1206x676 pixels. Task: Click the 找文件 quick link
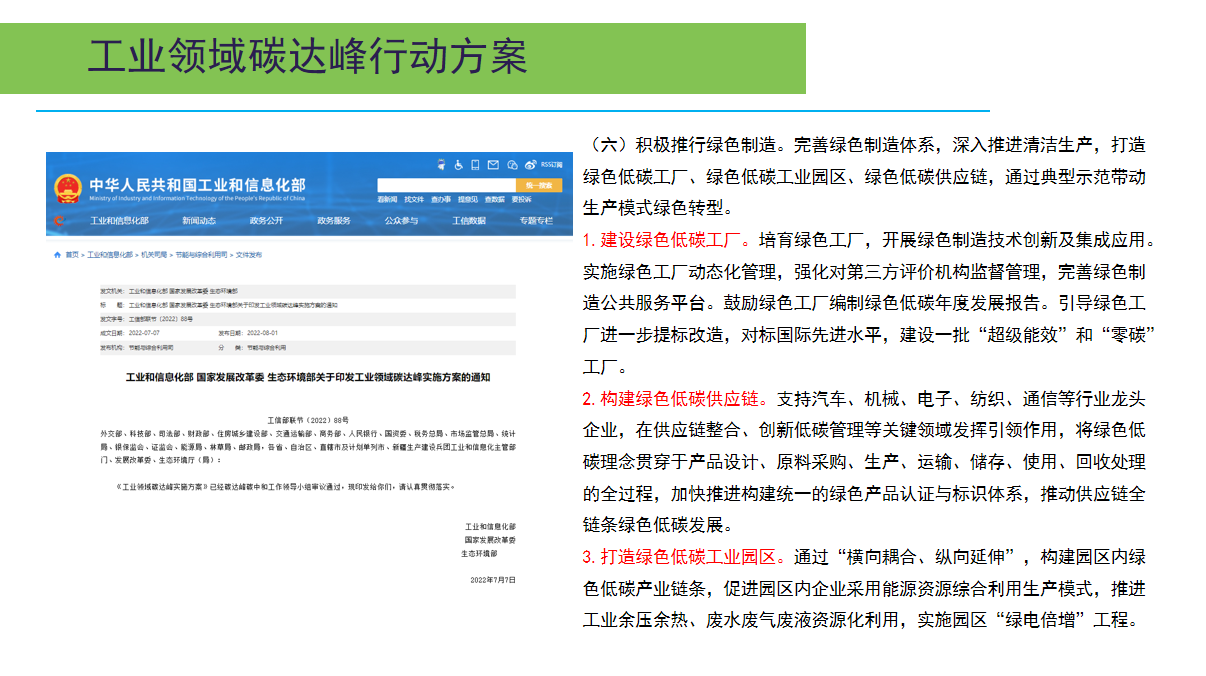click(x=414, y=200)
